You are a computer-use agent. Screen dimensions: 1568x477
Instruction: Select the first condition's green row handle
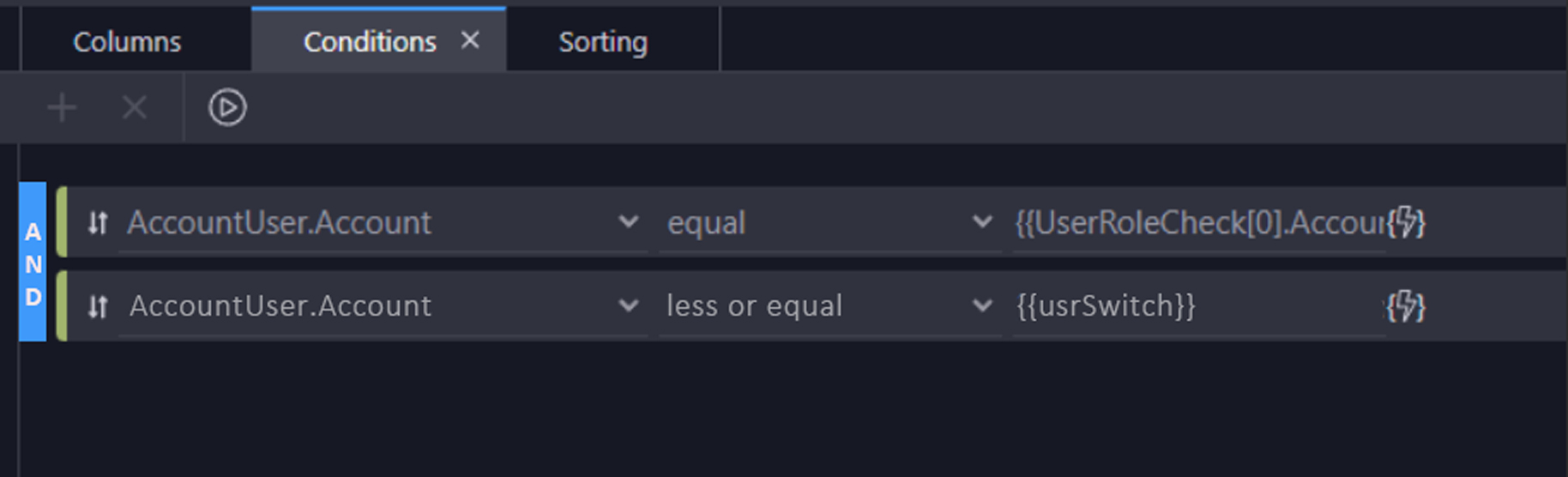pyautogui.click(x=62, y=222)
